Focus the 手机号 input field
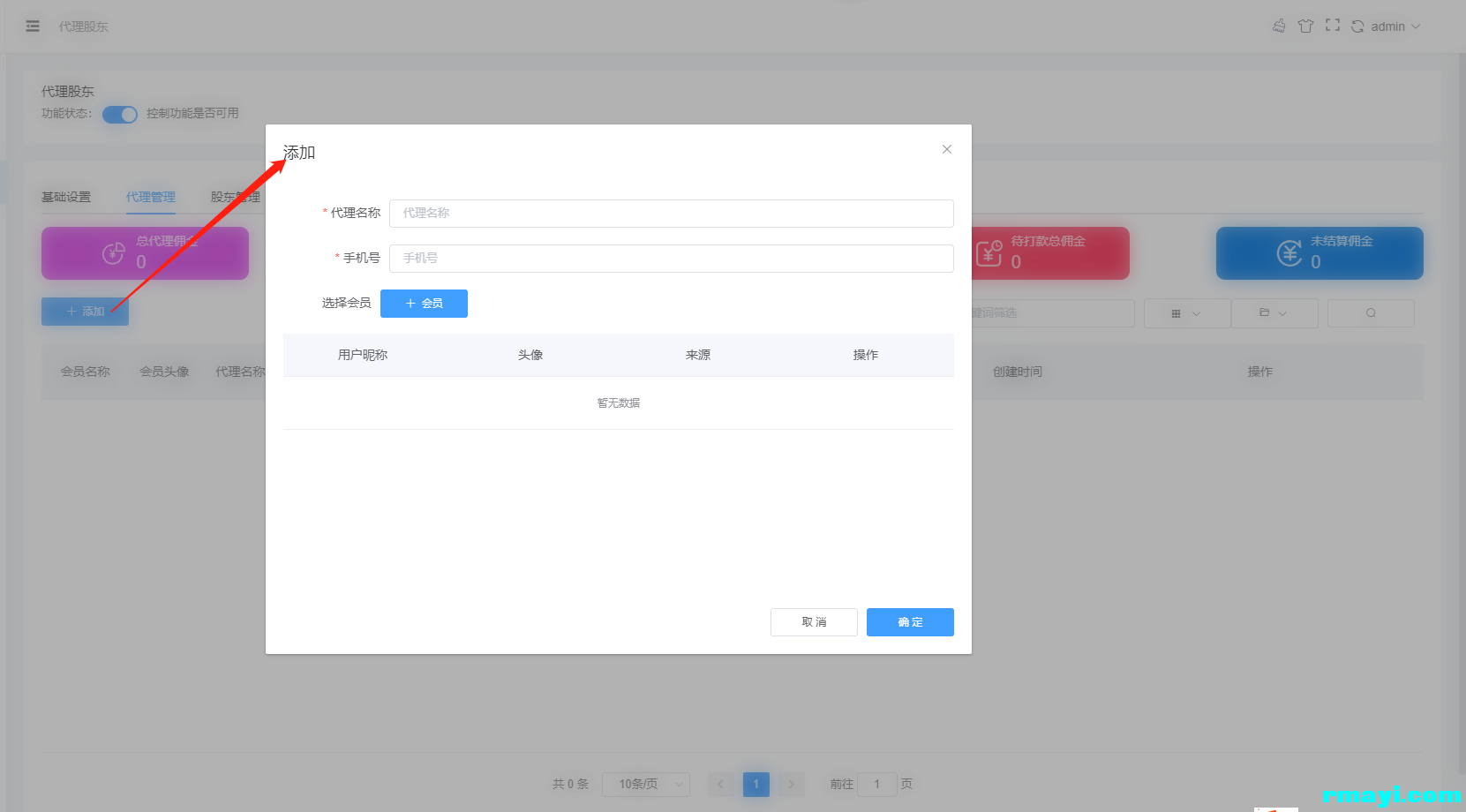The height and width of the screenshot is (812, 1466). click(x=671, y=258)
